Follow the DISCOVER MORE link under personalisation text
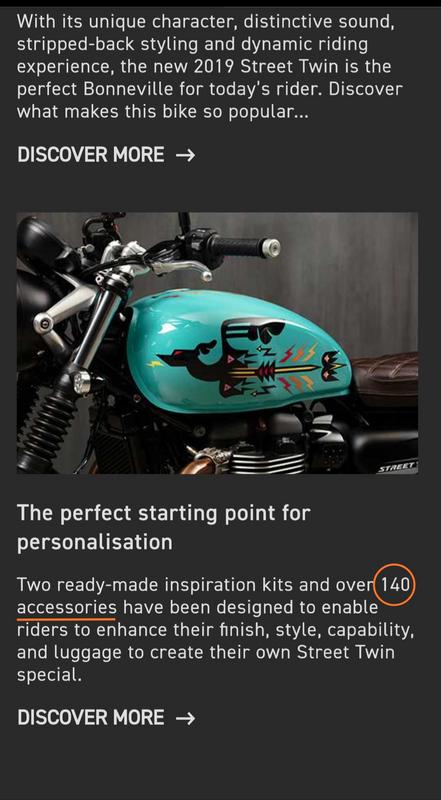This screenshot has width=441, height=800. (x=106, y=718)
